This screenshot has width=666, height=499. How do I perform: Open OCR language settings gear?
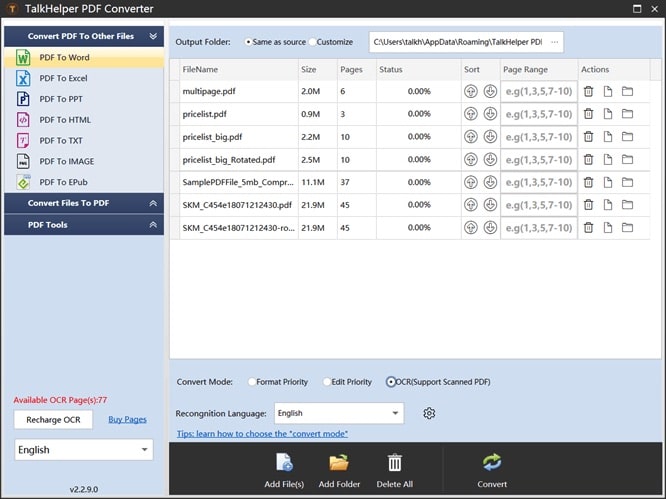[x=429, y=413]
